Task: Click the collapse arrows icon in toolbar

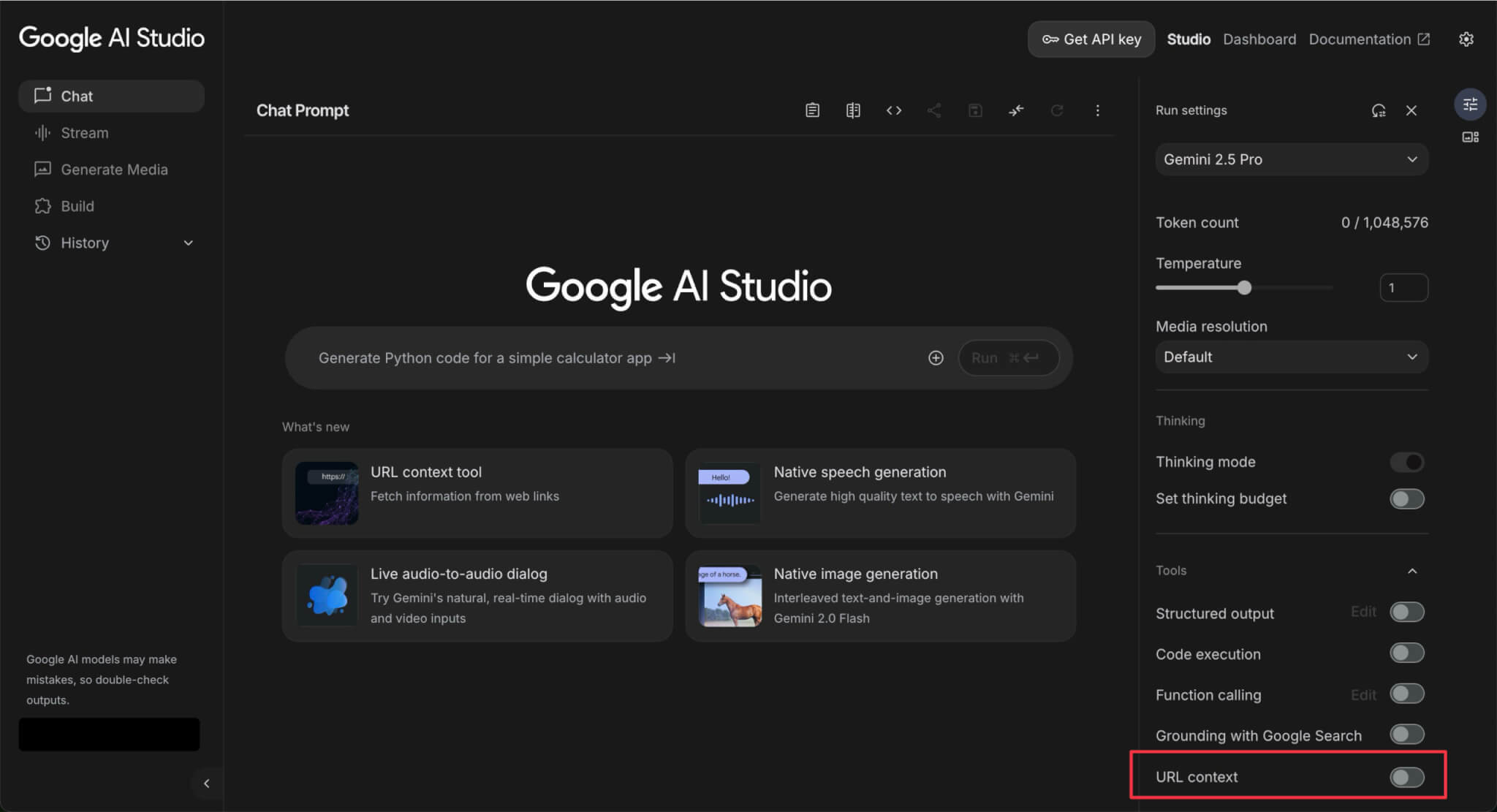Action: [1016, 110]
